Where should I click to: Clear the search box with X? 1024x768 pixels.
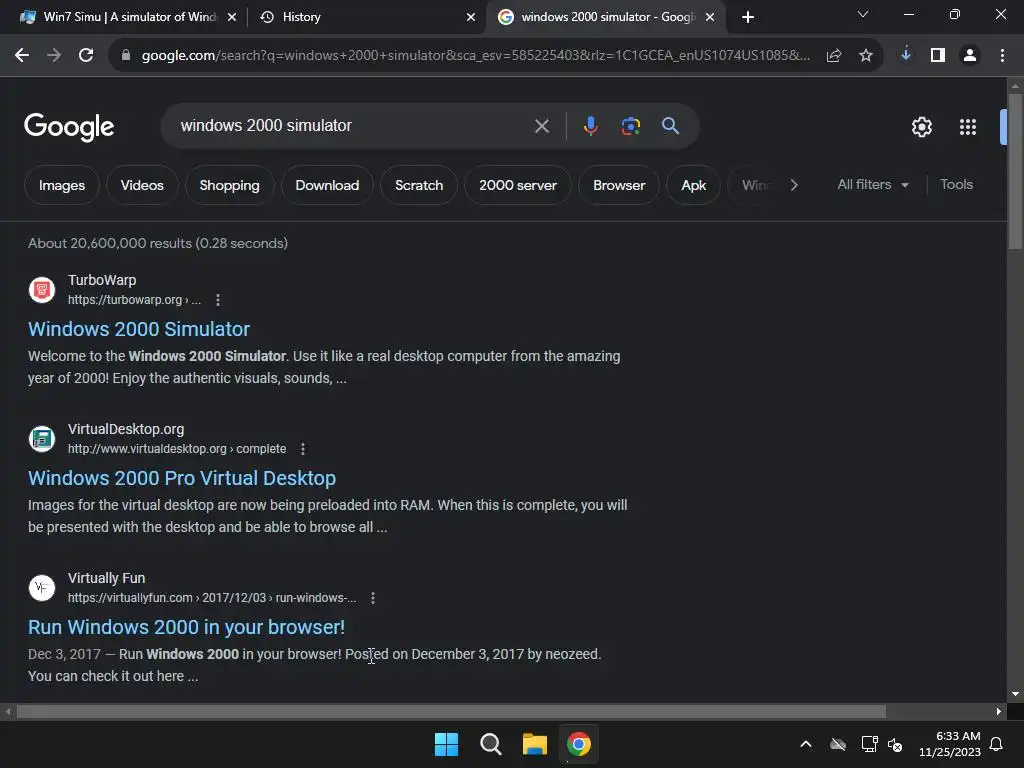pyautogui.click(x=541, y=125)
